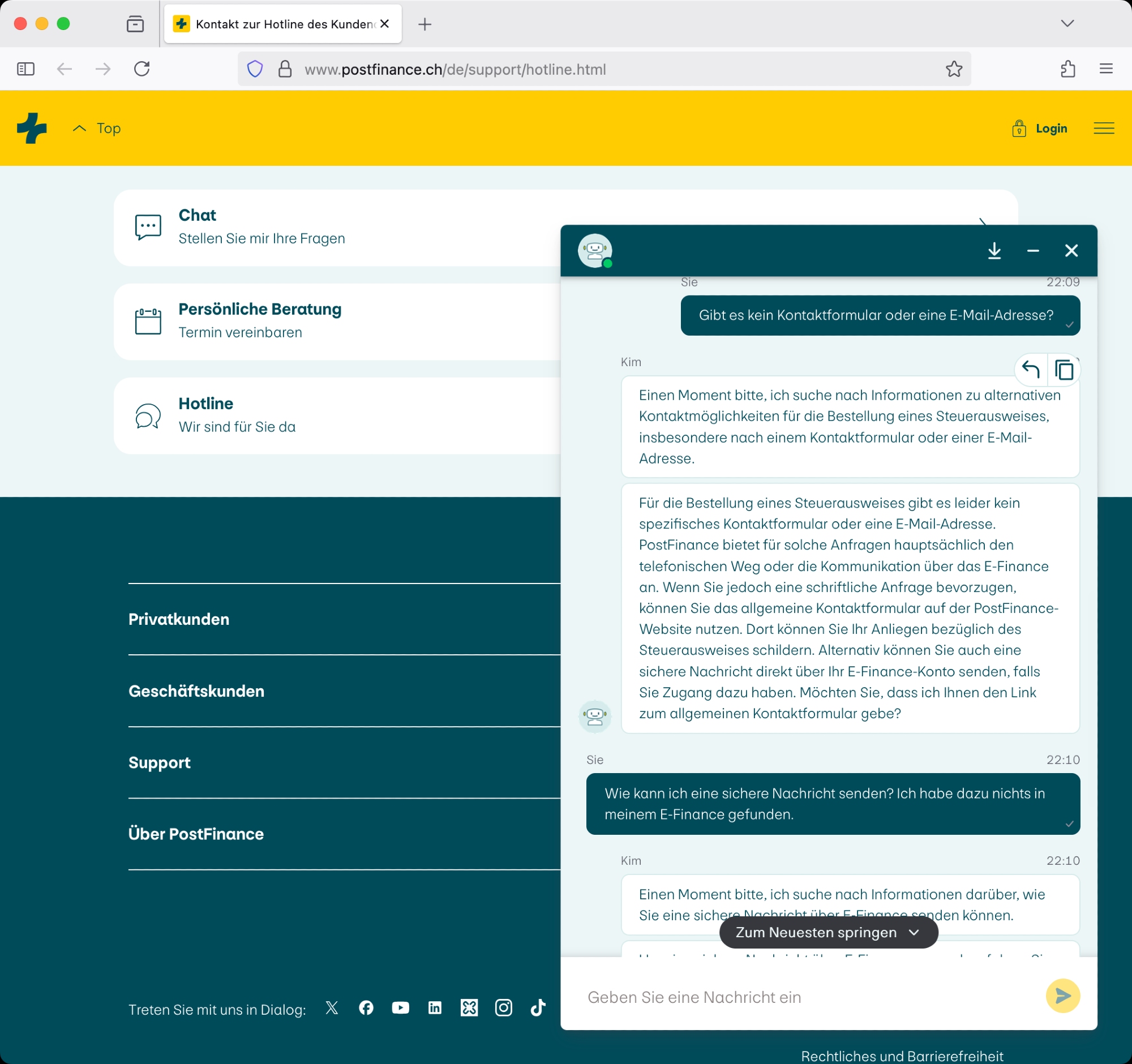Toggle the browser sidebar panel
This screenshot has height=1064, width=1132.
tap(25, 70)
